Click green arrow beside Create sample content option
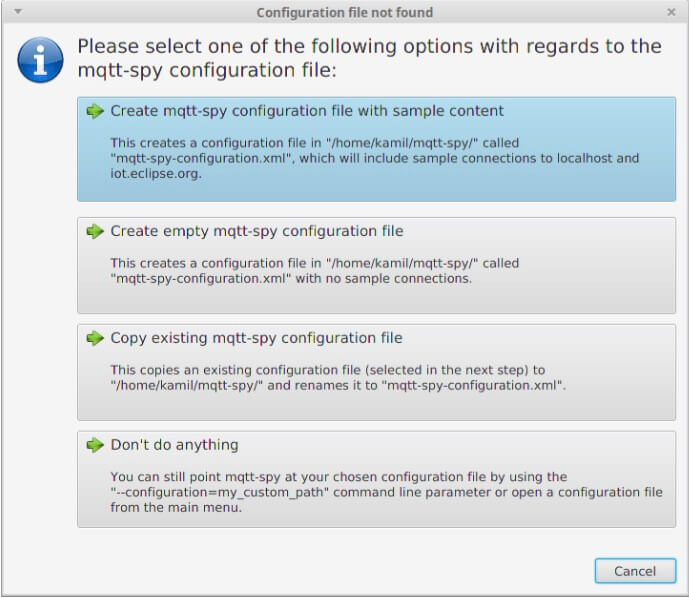 pyautogui.click(x=95, y=111)
